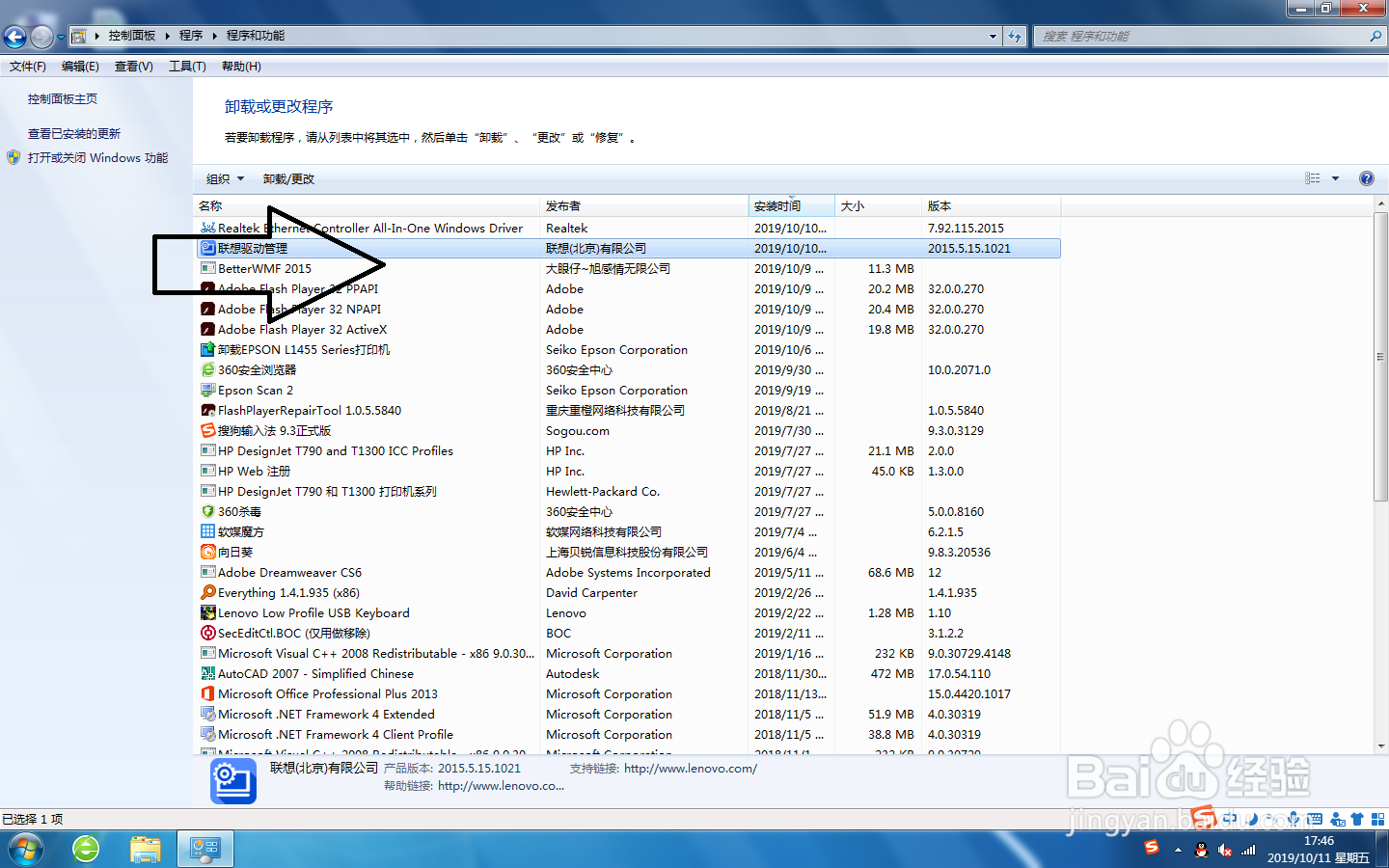
Task: Open the 查看(V) menu
Action: point(133,66)
